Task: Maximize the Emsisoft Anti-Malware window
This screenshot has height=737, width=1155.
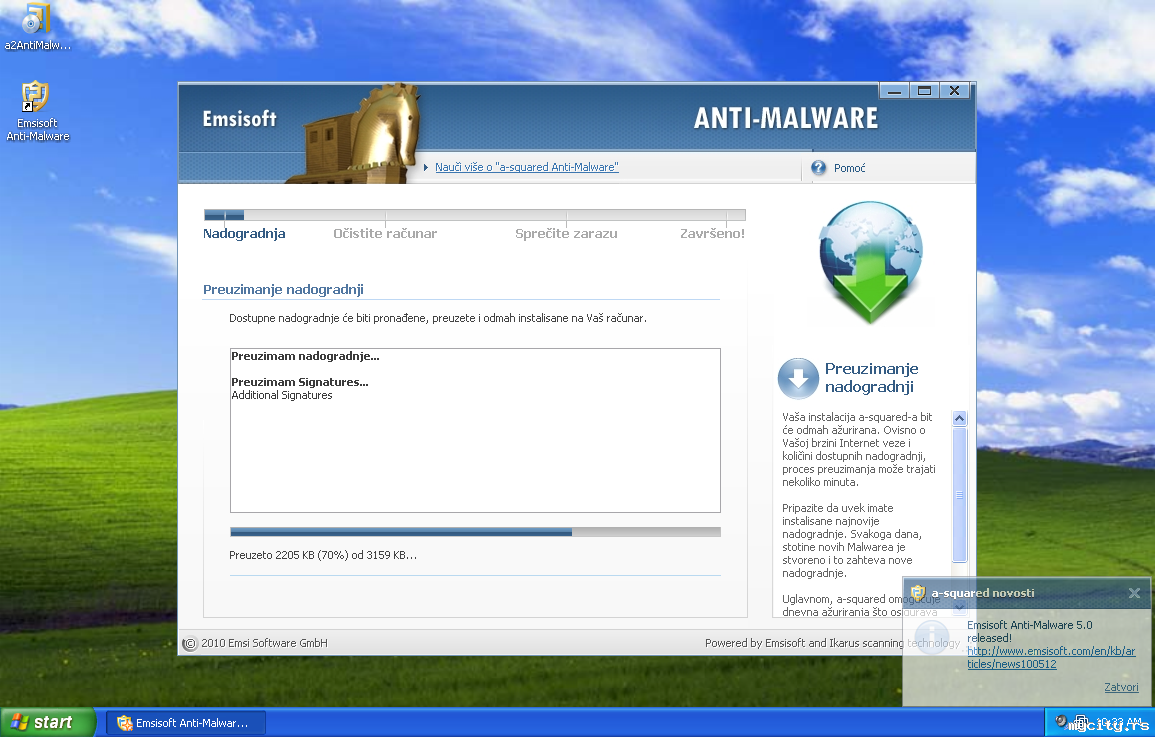Action: pyautogui.click(x=924, y=91)
